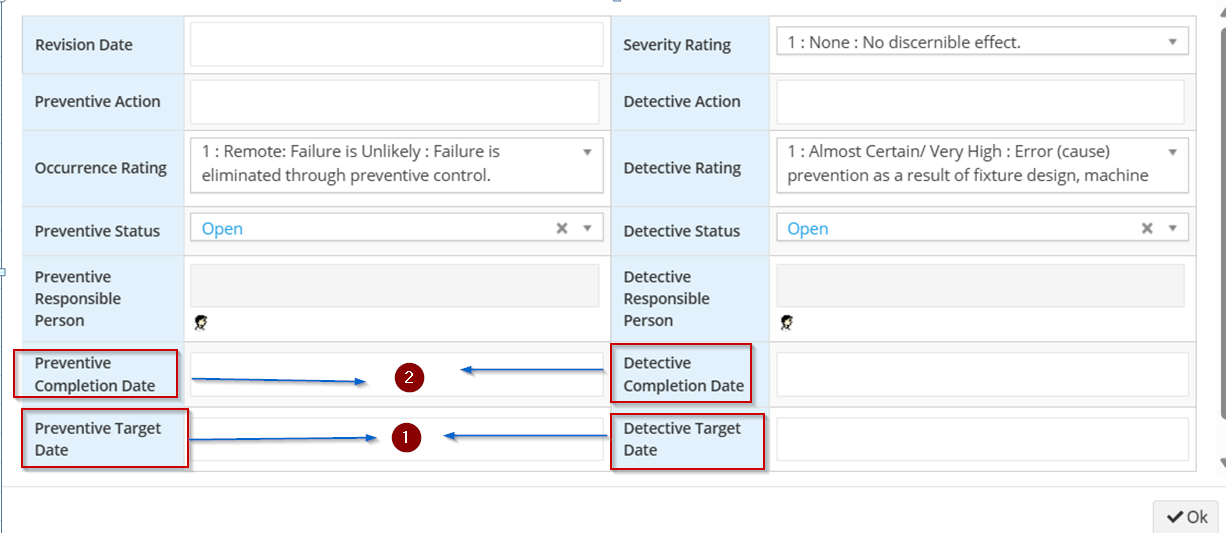Image resolution: width=1226 pixels, height=533 pixels.
Task: Click the Preventive Responsible Person picker icon
Action: point(200,322)
